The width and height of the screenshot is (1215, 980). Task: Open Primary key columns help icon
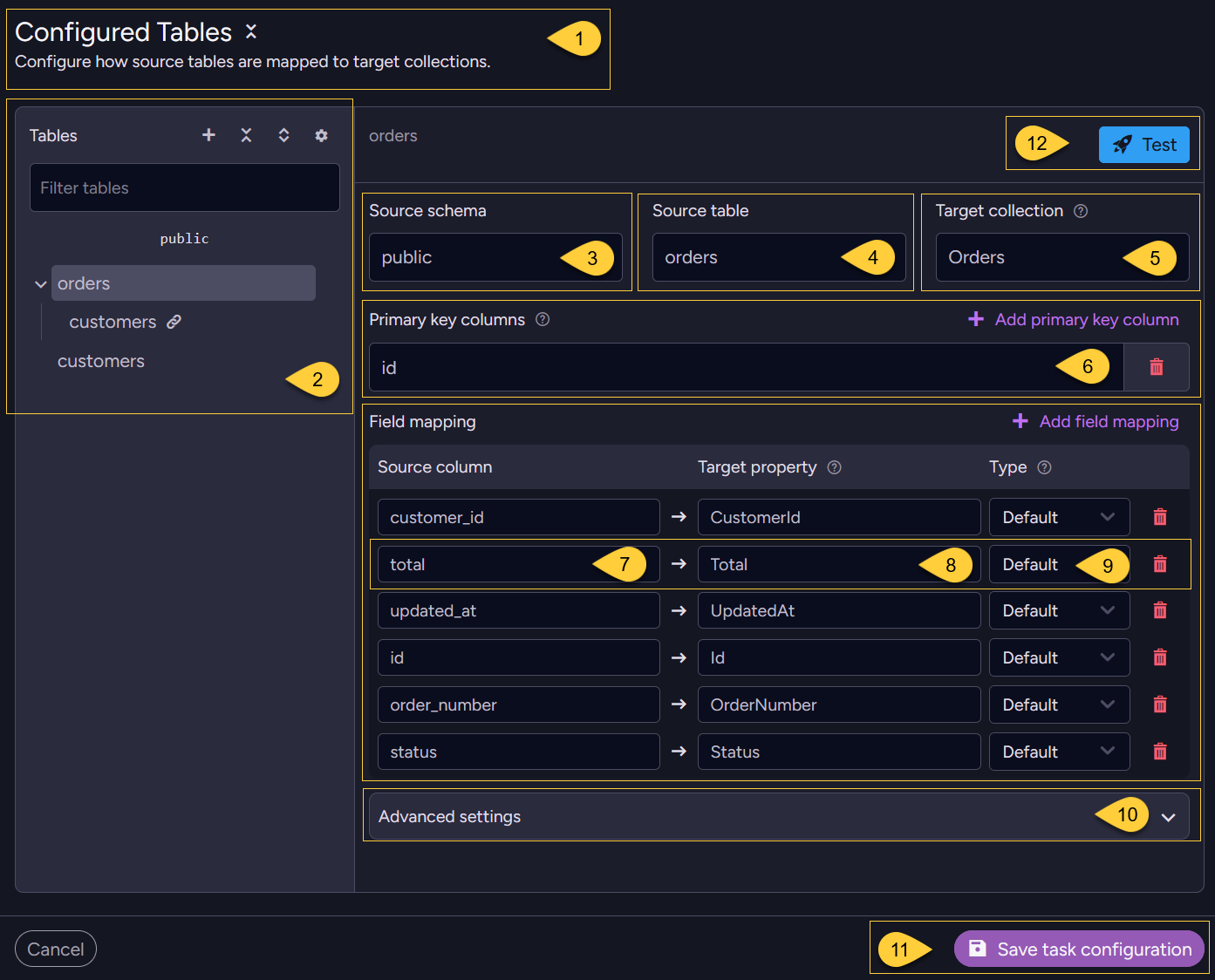pyautogui.click(x=543, y=319)
